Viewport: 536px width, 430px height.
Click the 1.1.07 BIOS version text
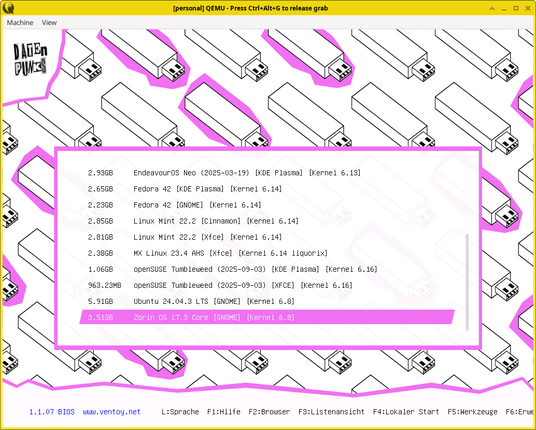[x=52, y=412]
